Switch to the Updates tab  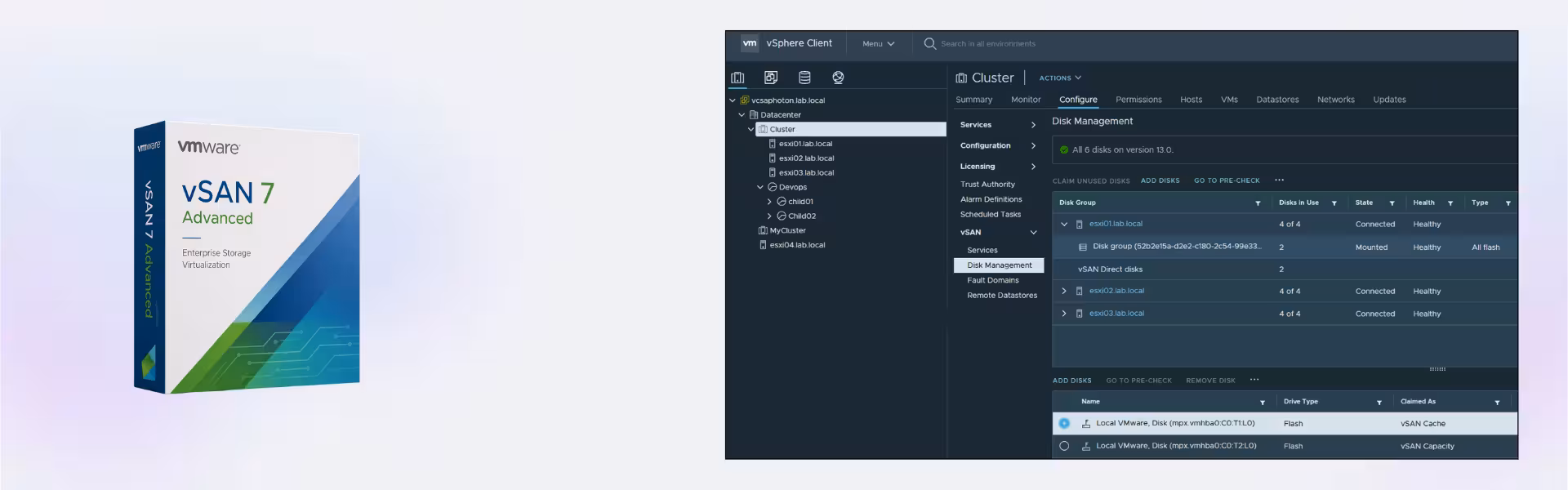click(1389, 100)
